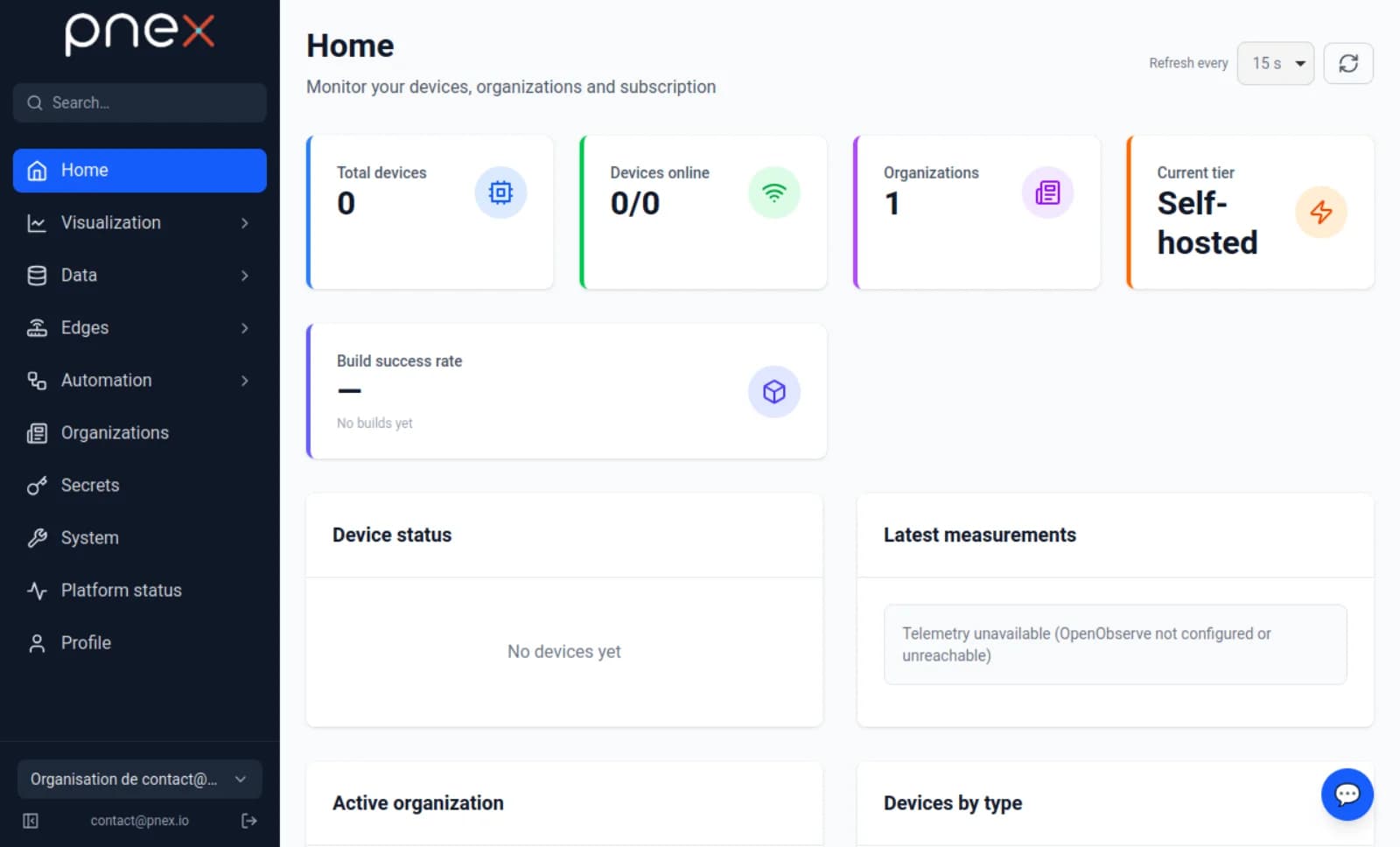
Task: Click the contact@pnex.io account text
Action: tap(140, 821)
